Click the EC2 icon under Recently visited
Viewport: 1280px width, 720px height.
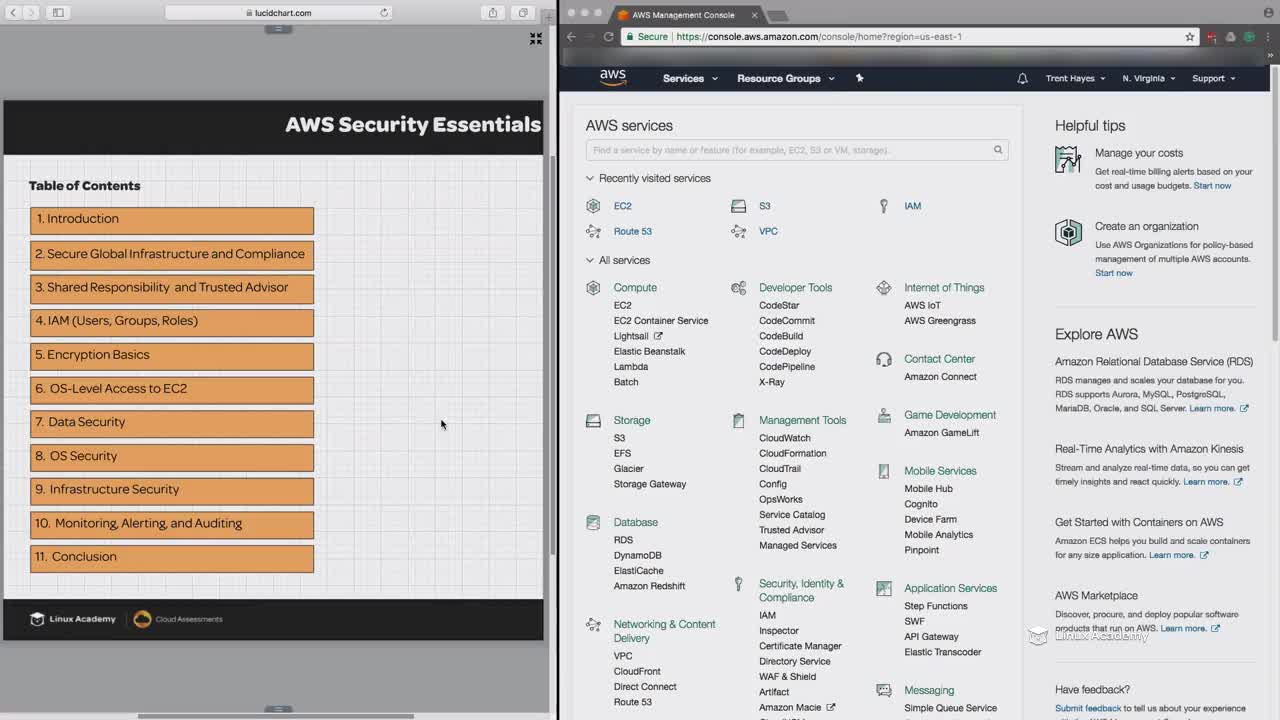coord(593,206)
